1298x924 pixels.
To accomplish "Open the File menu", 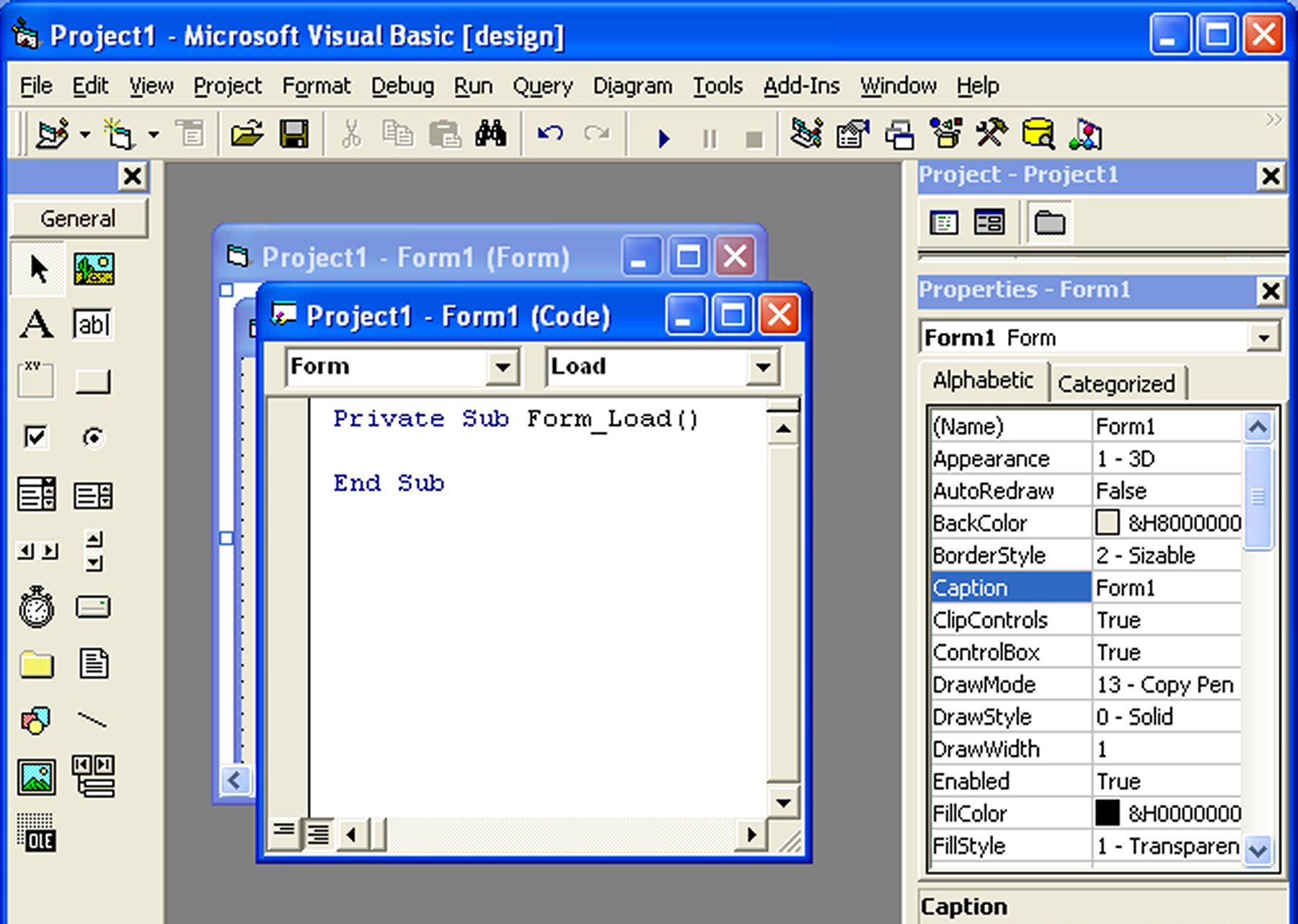I will (x=36, y=86).
